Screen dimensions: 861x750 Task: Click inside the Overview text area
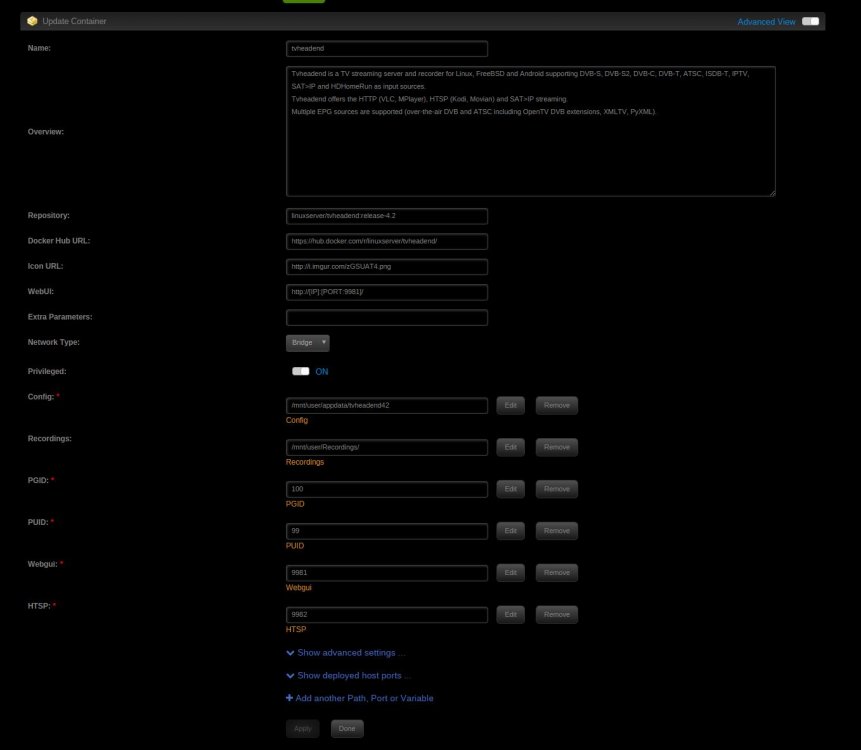[x=530, y=131]
